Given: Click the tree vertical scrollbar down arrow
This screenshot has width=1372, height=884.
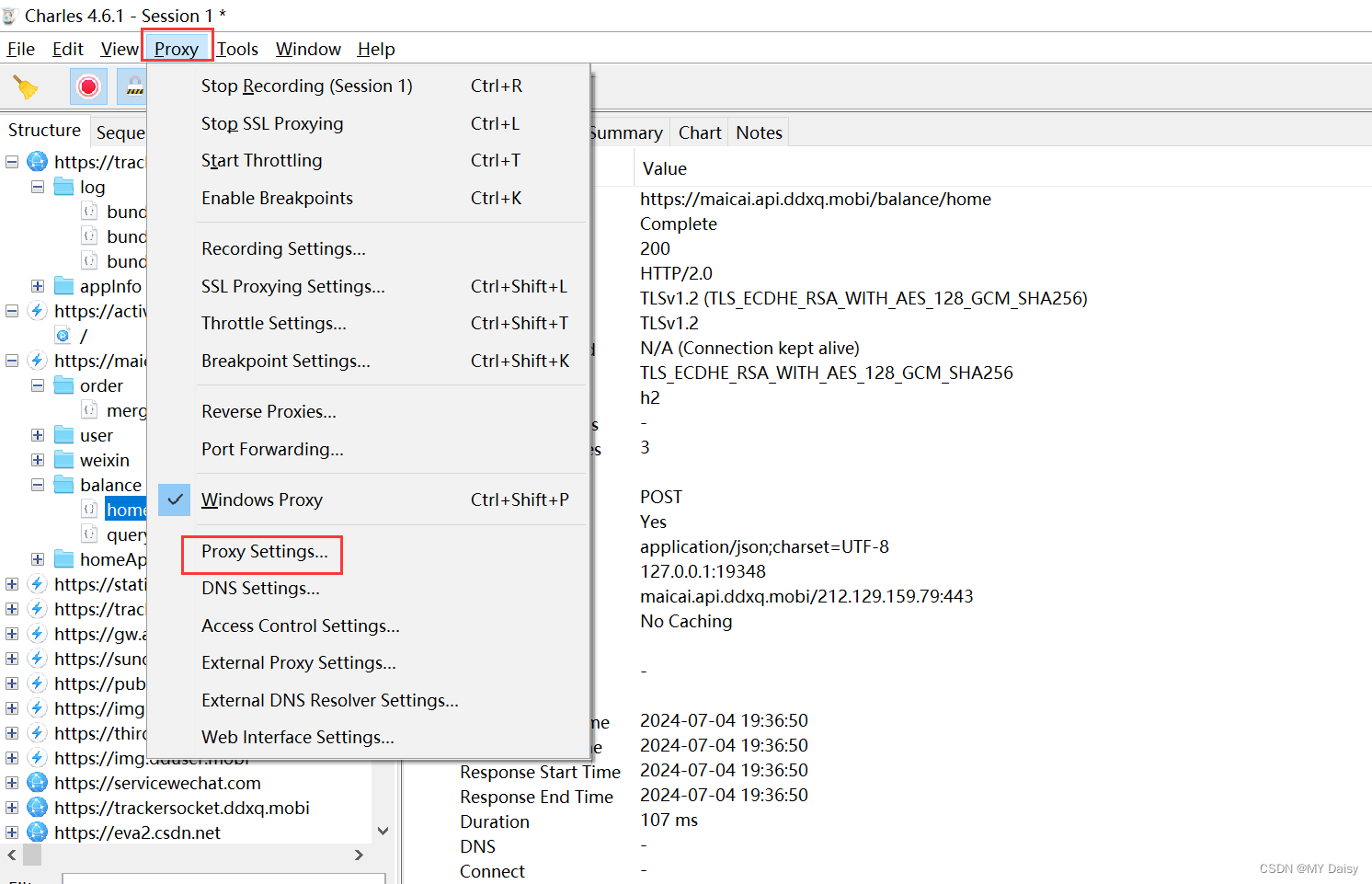Looking at the screenshot, I should coord(383,831).
